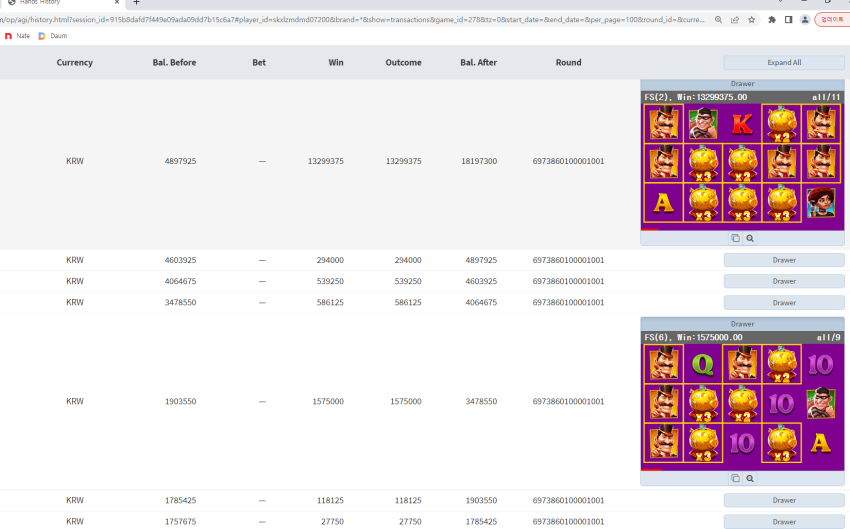Select the Outcome value 539250

[408, 281]
